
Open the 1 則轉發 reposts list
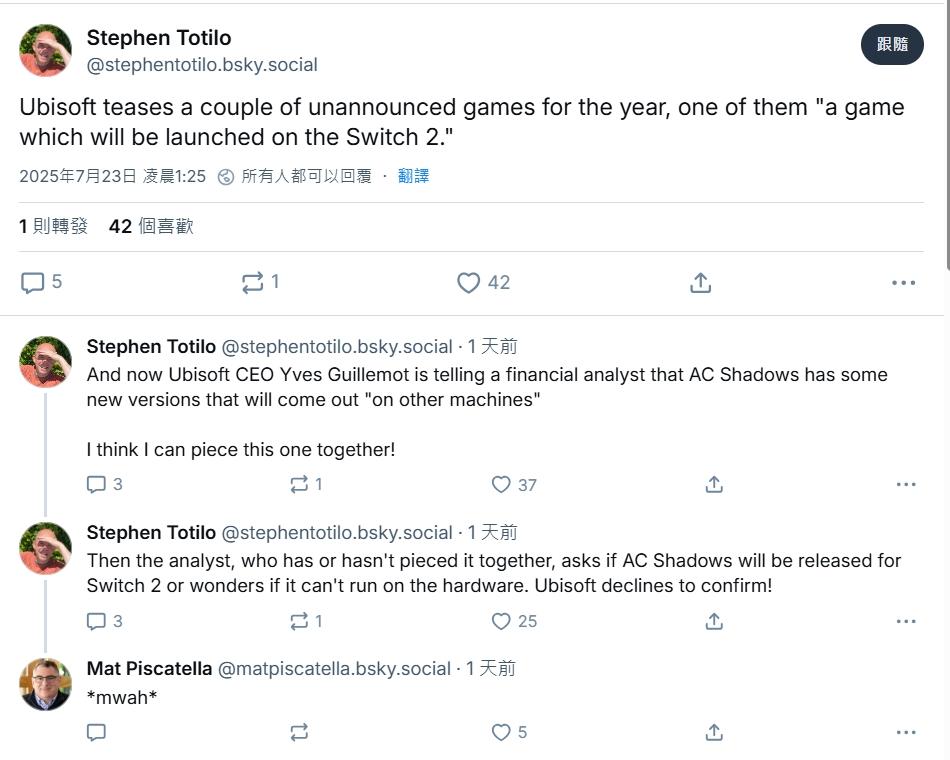pos(53,226)
